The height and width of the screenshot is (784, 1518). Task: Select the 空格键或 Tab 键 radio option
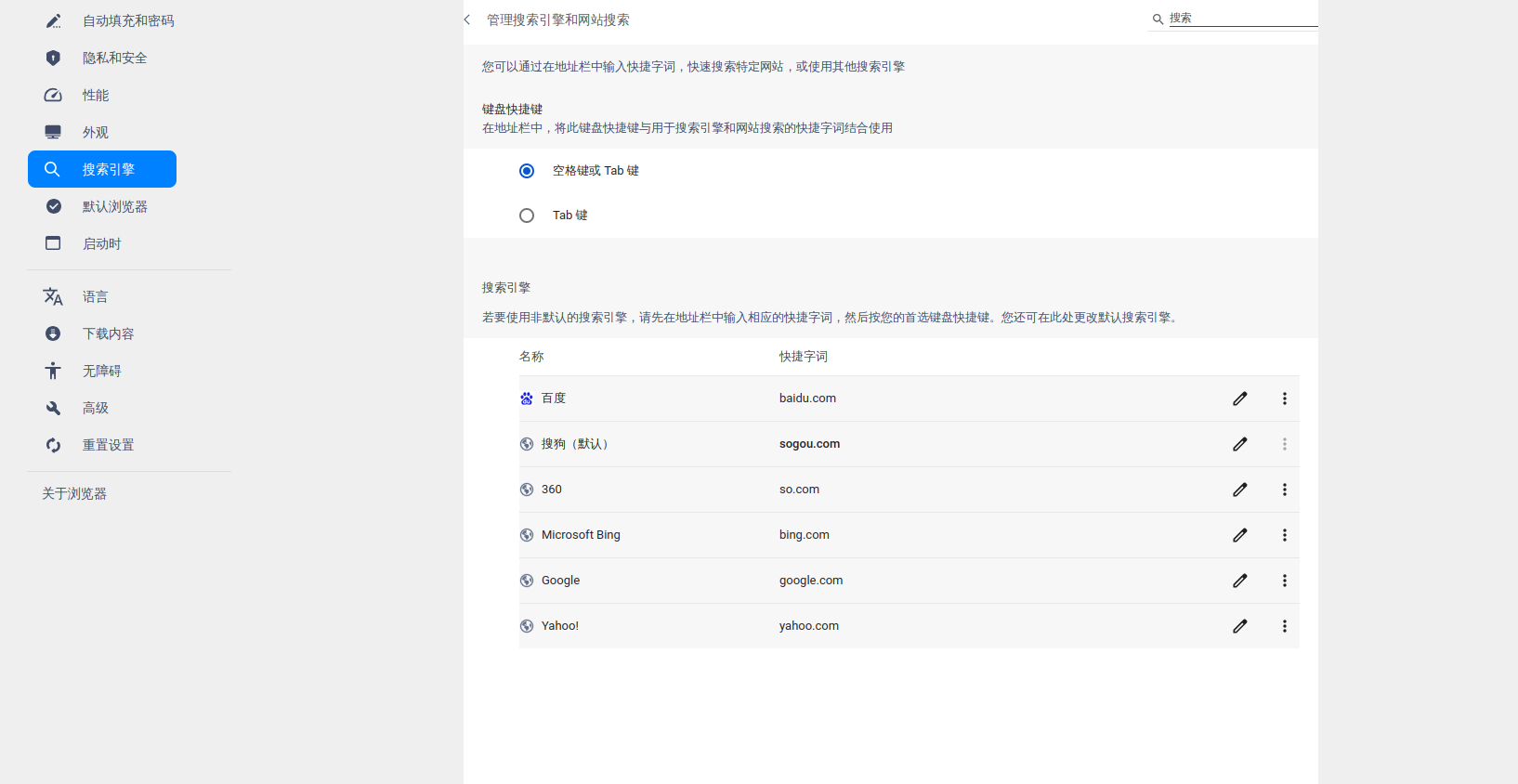pyautogui.click(x=527, y=171)
